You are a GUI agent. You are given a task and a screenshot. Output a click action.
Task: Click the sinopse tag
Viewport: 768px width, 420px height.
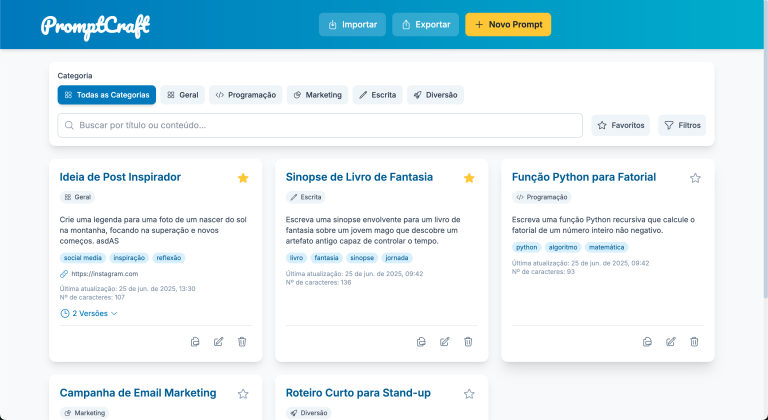click(362, 258)
